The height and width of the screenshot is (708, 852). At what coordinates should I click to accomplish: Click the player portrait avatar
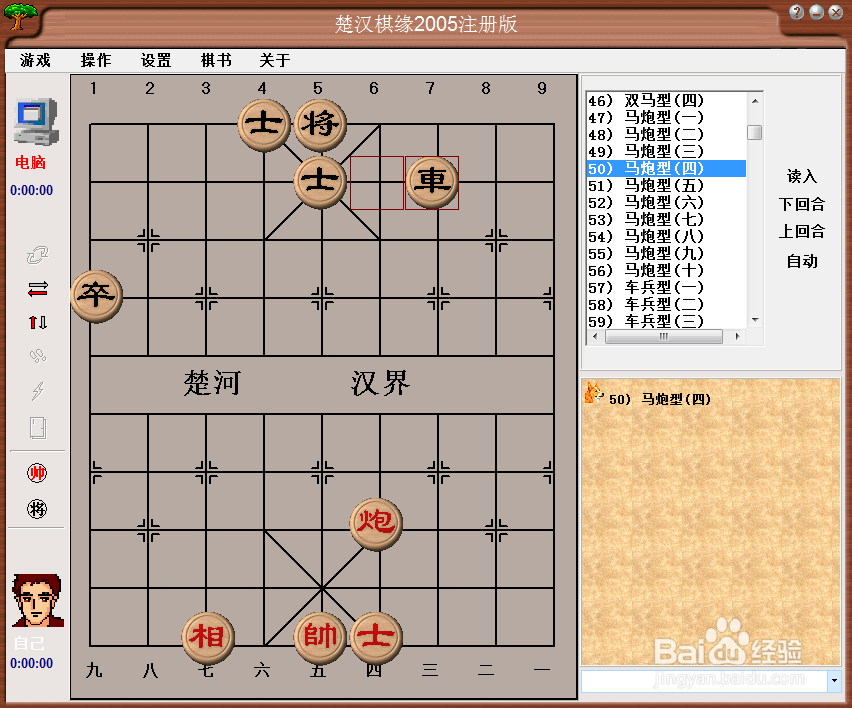click(x=37, y=601)
